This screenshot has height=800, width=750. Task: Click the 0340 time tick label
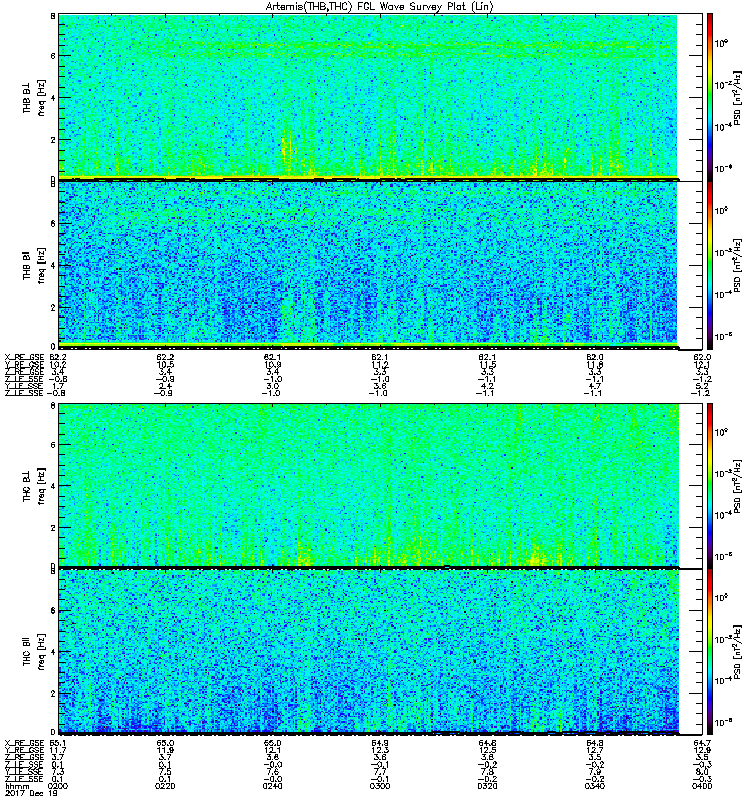coord(594,786)
